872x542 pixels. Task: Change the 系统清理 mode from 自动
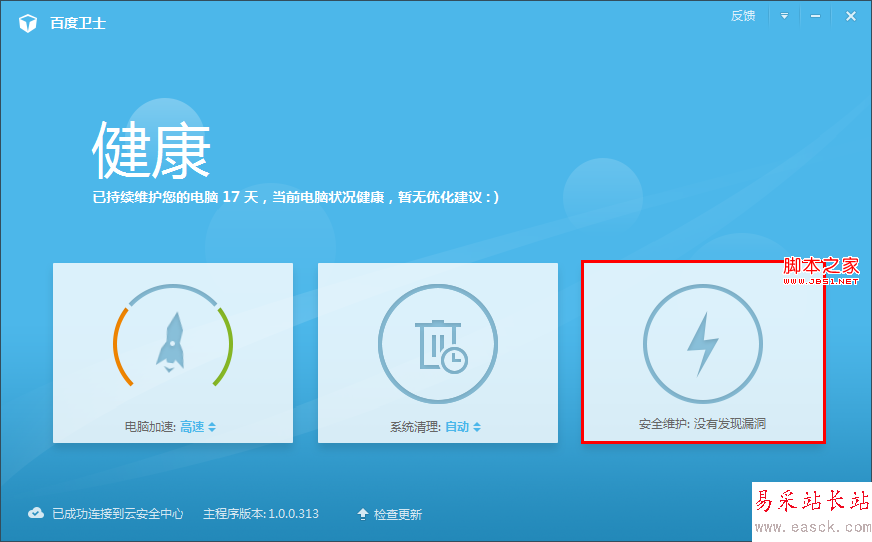[463, 427]
